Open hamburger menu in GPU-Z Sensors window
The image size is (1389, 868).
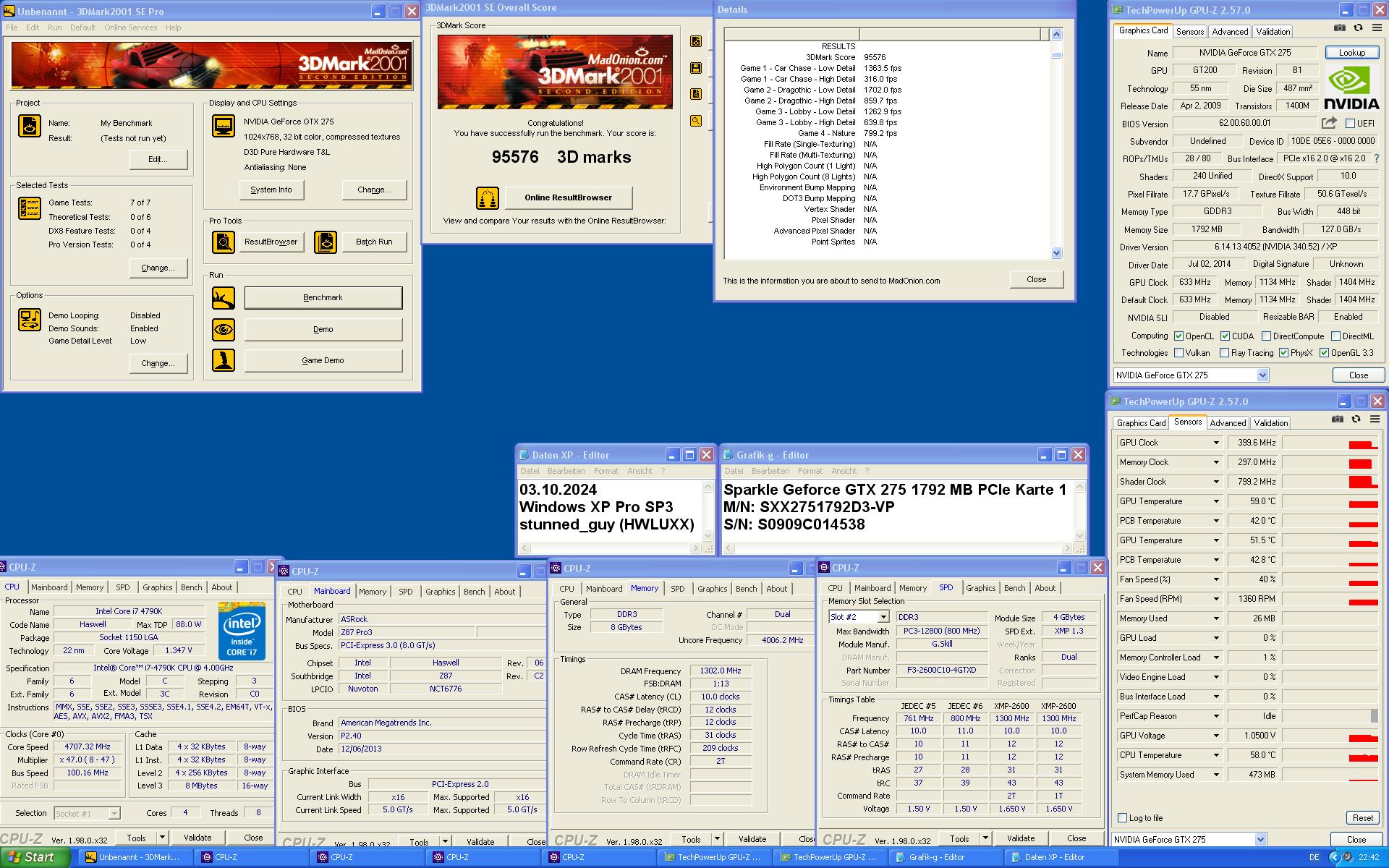1375,420
